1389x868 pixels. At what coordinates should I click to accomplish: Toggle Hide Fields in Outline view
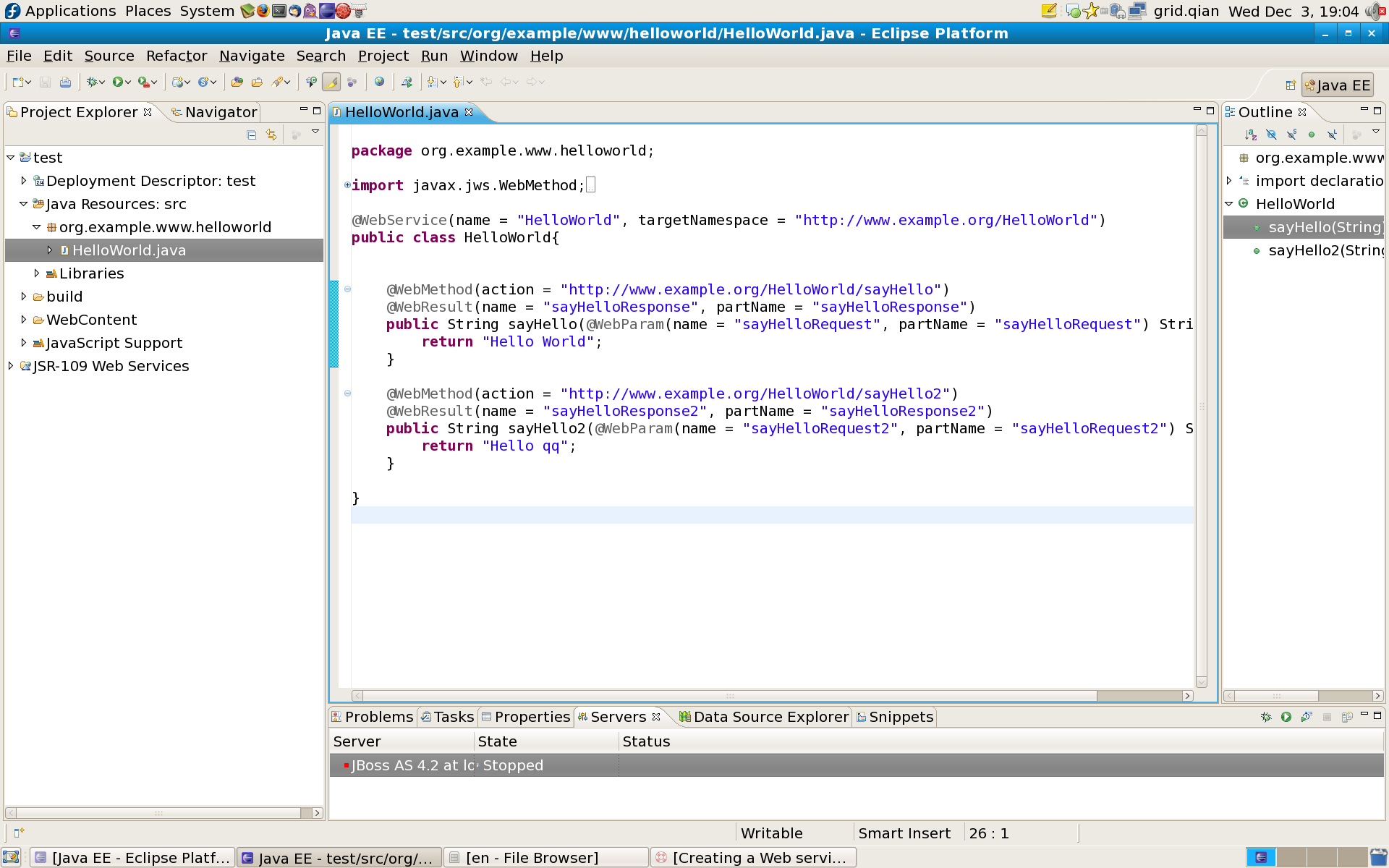(1271, 135)
